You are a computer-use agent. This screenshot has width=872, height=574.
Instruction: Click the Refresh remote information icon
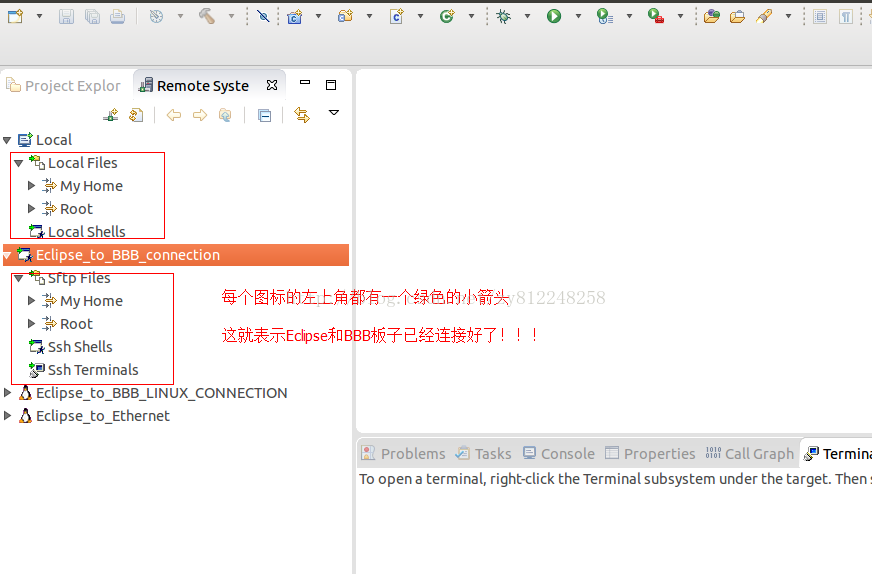(x=136, y=115)
